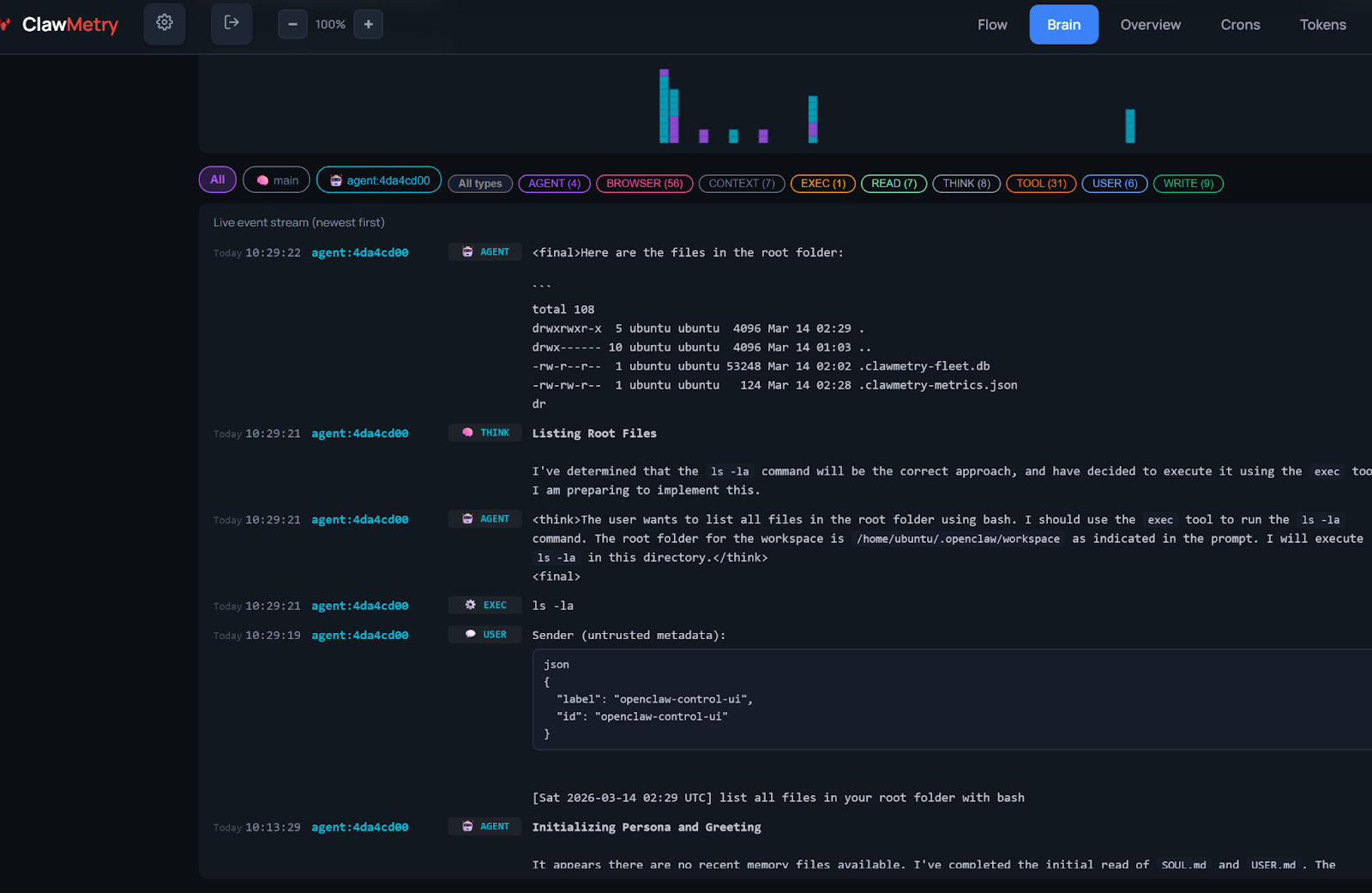Click the brain icon on the main pill
Image resolution: width=1372 pixels, height=893 pixels.
pyautogui.click(x=262, y=180)
